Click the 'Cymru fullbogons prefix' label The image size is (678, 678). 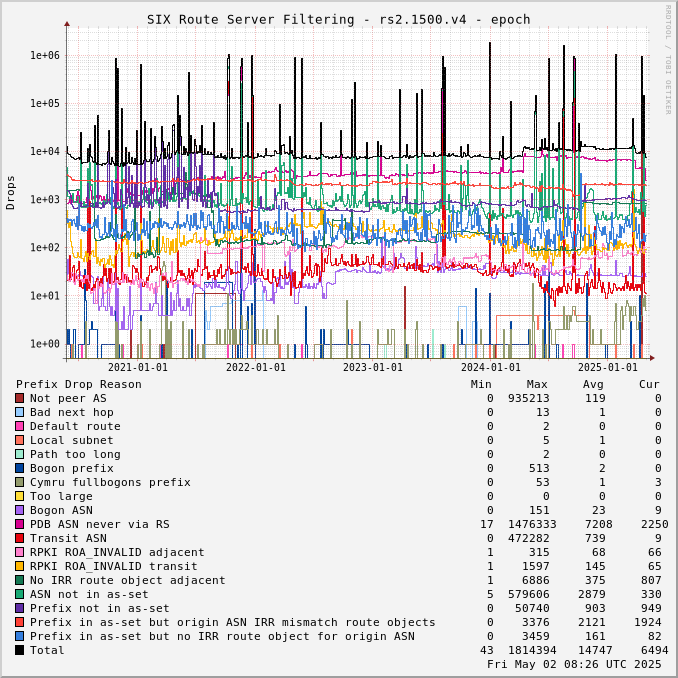[x=110, y=482]
